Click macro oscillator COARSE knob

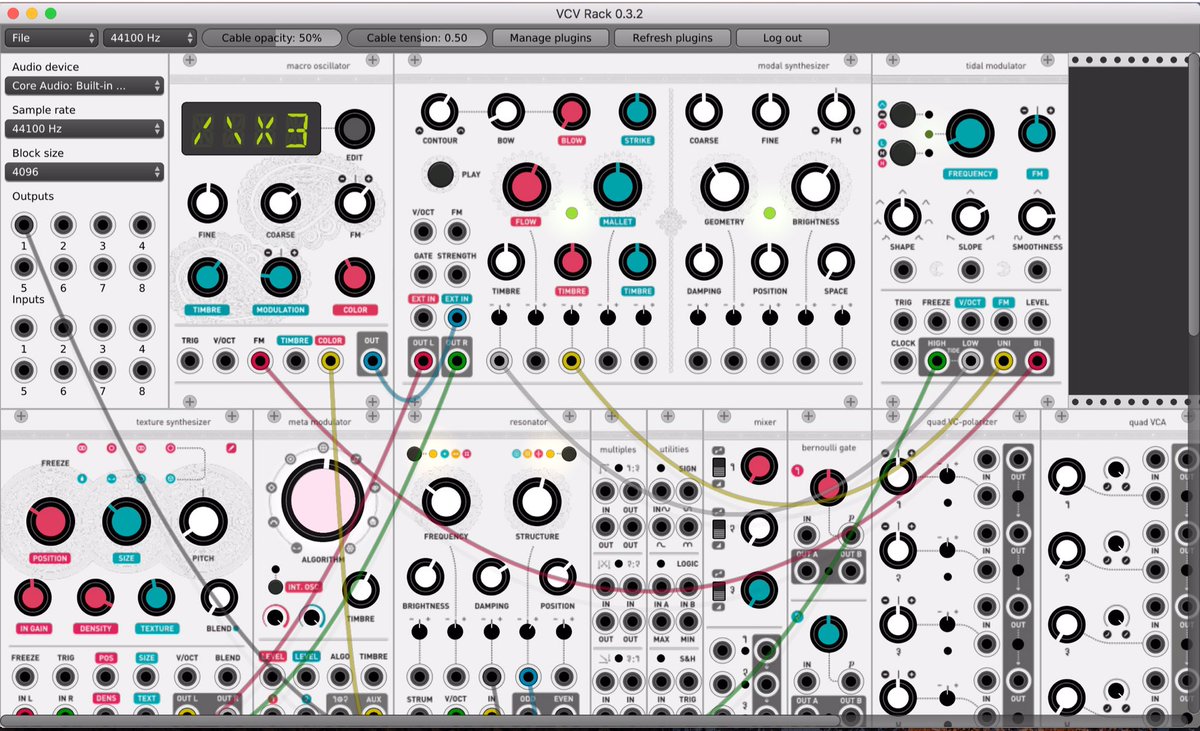(280, 204)
